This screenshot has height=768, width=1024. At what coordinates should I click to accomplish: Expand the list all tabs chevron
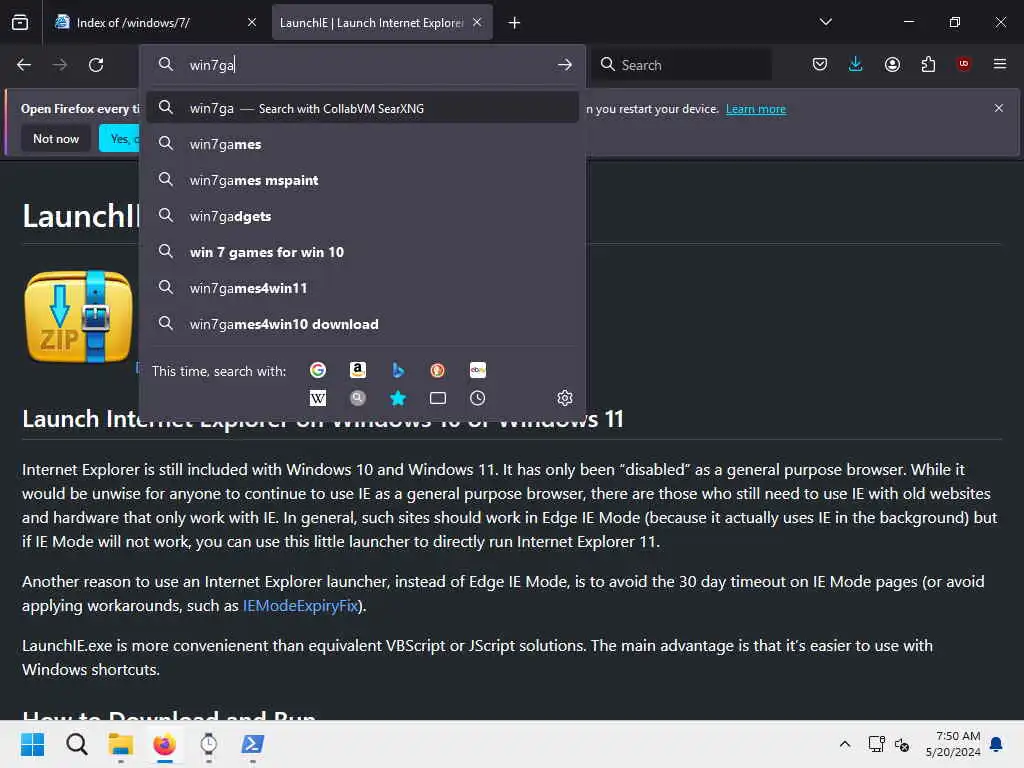826,22
